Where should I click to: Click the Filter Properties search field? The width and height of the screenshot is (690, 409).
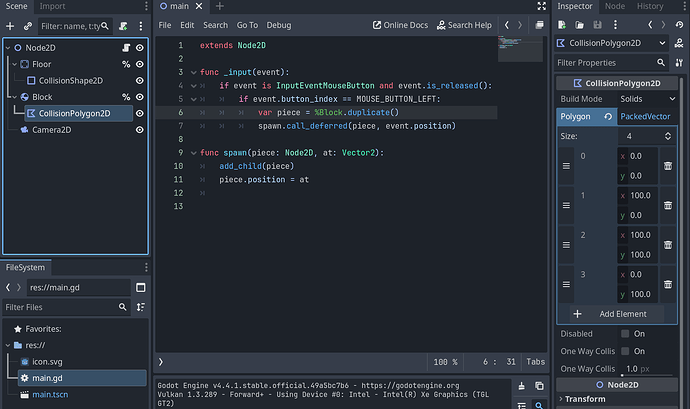[x=611, y=63]
